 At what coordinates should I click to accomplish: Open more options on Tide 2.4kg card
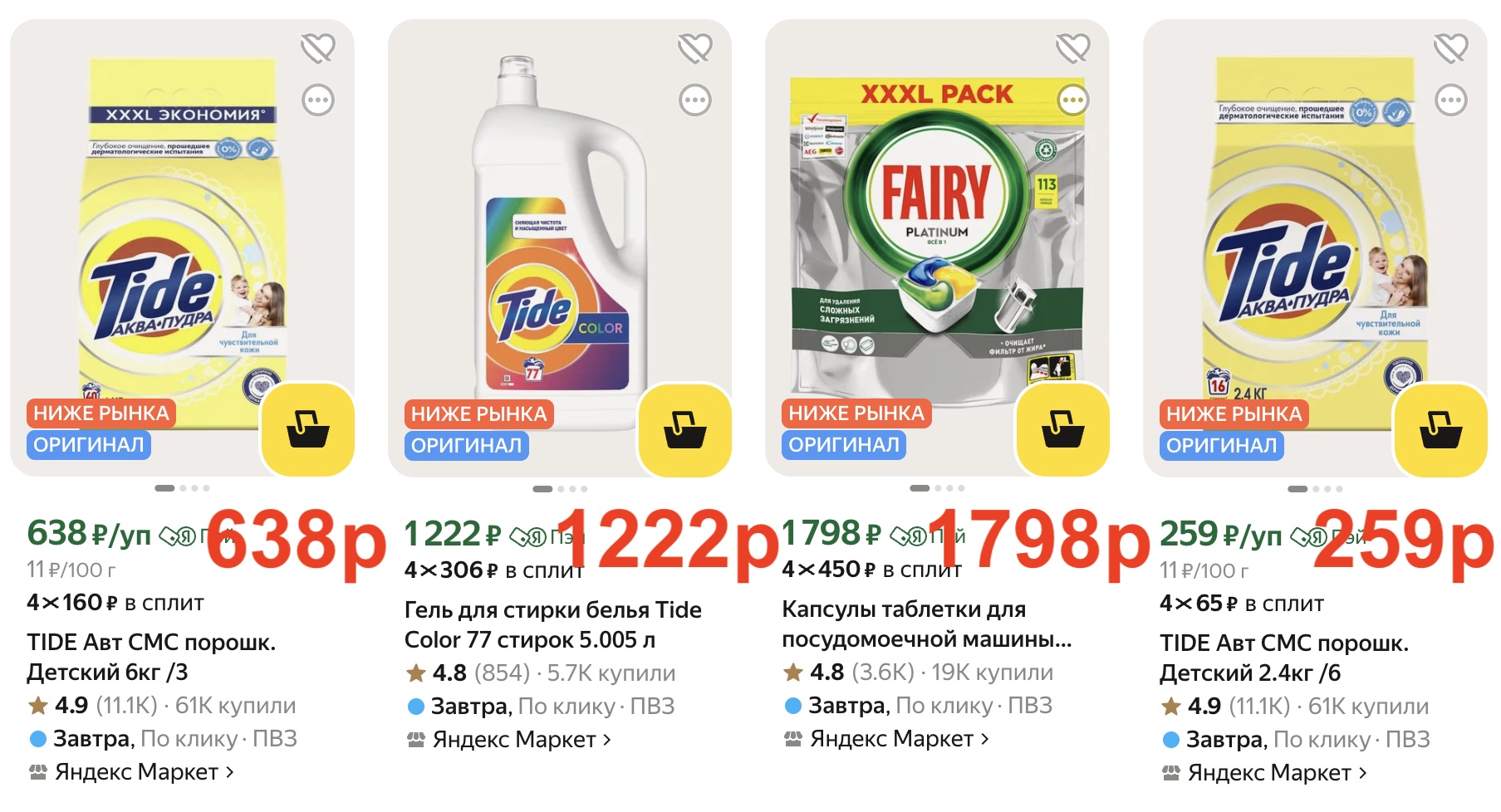[1451, 100]
